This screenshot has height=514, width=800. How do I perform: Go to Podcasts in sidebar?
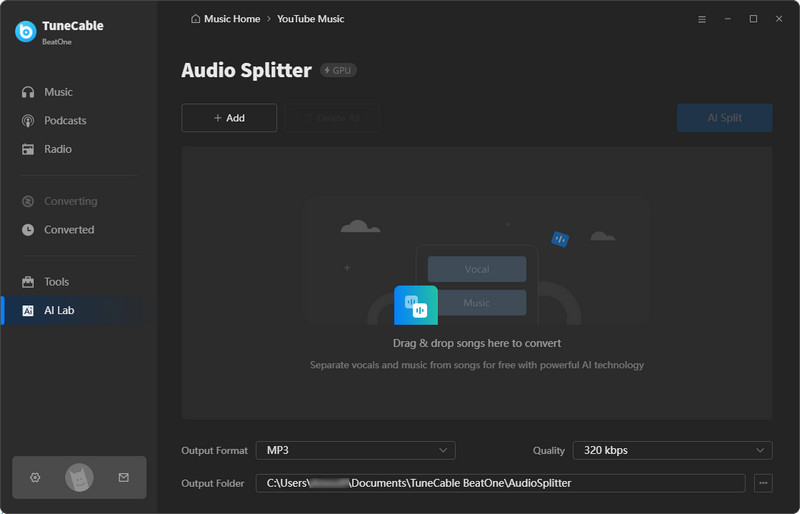65,121
